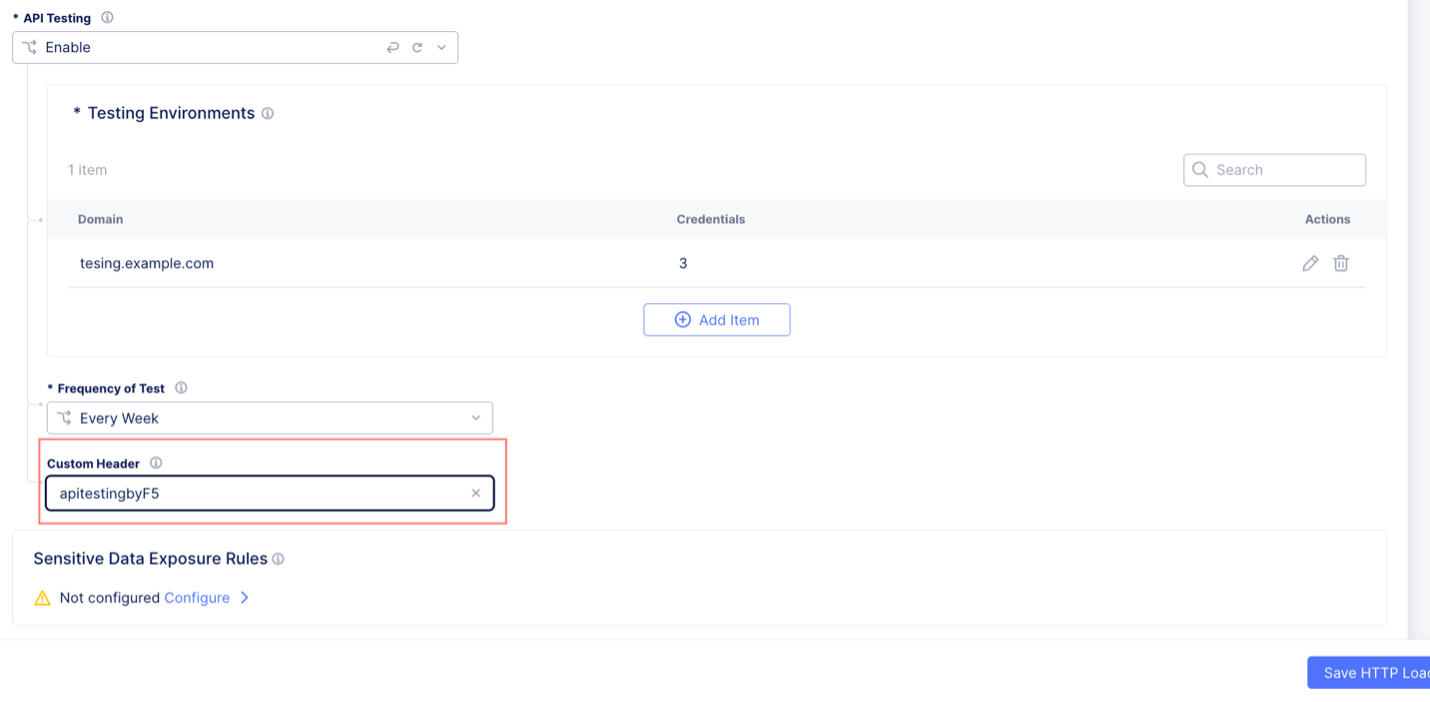Undo the API Testing selection
1430x702 pixels.
[392, 47]
